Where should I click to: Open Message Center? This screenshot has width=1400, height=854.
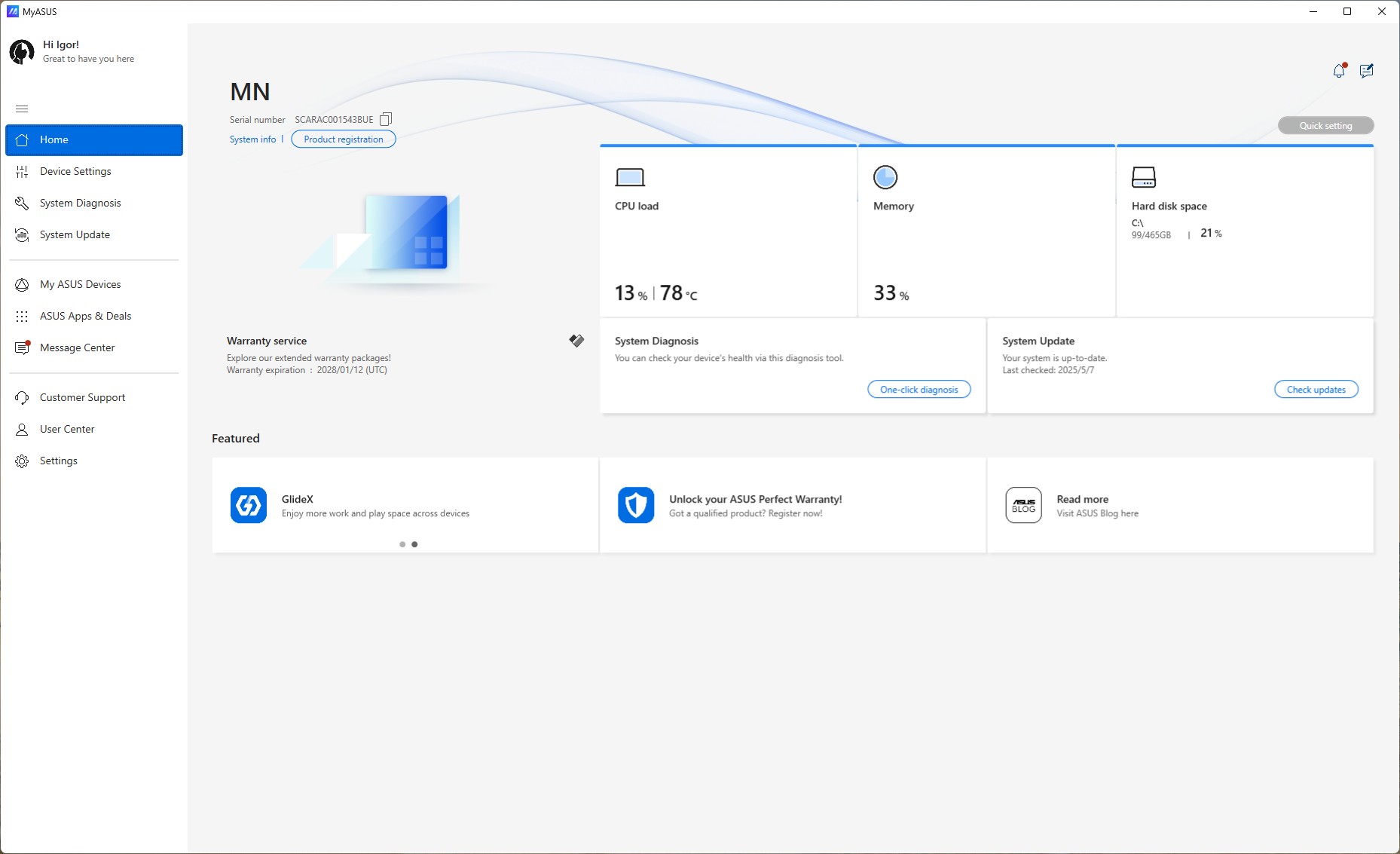click(94, 348)
